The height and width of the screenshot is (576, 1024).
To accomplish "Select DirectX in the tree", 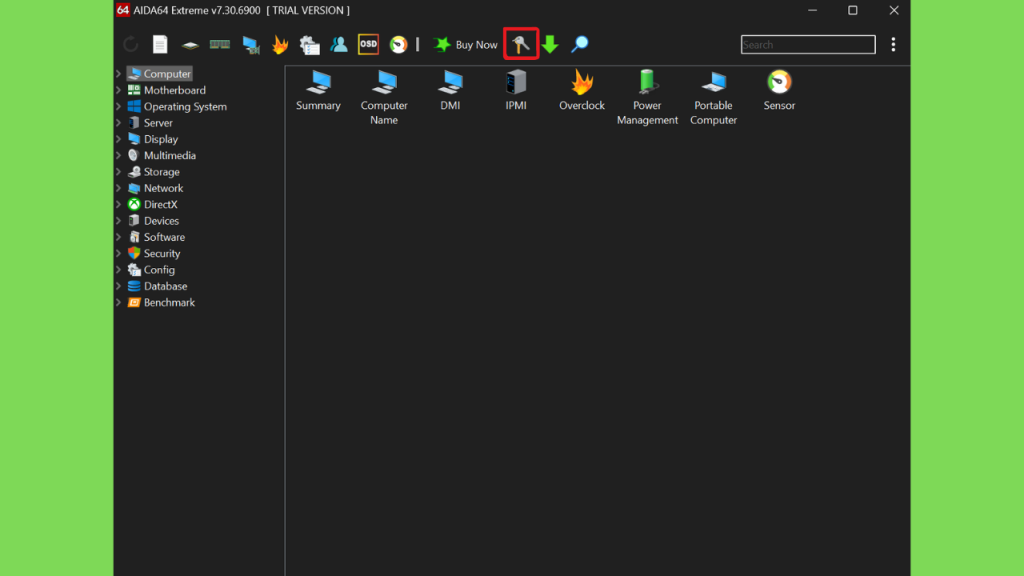I will click(x=152, y=204).
